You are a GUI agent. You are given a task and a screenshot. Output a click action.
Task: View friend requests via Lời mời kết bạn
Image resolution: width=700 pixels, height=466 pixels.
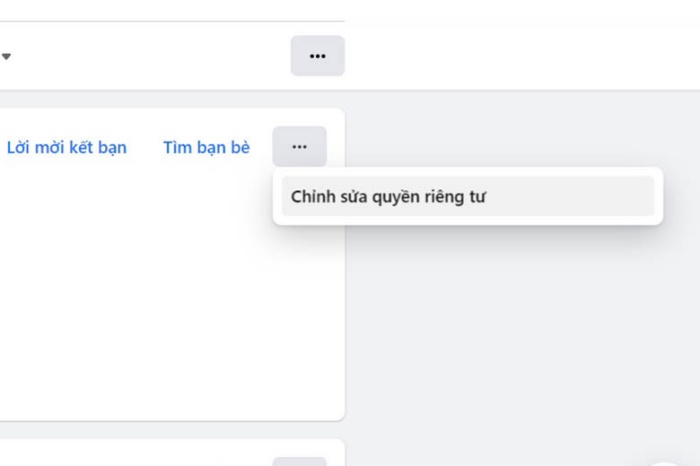(67, 148)
